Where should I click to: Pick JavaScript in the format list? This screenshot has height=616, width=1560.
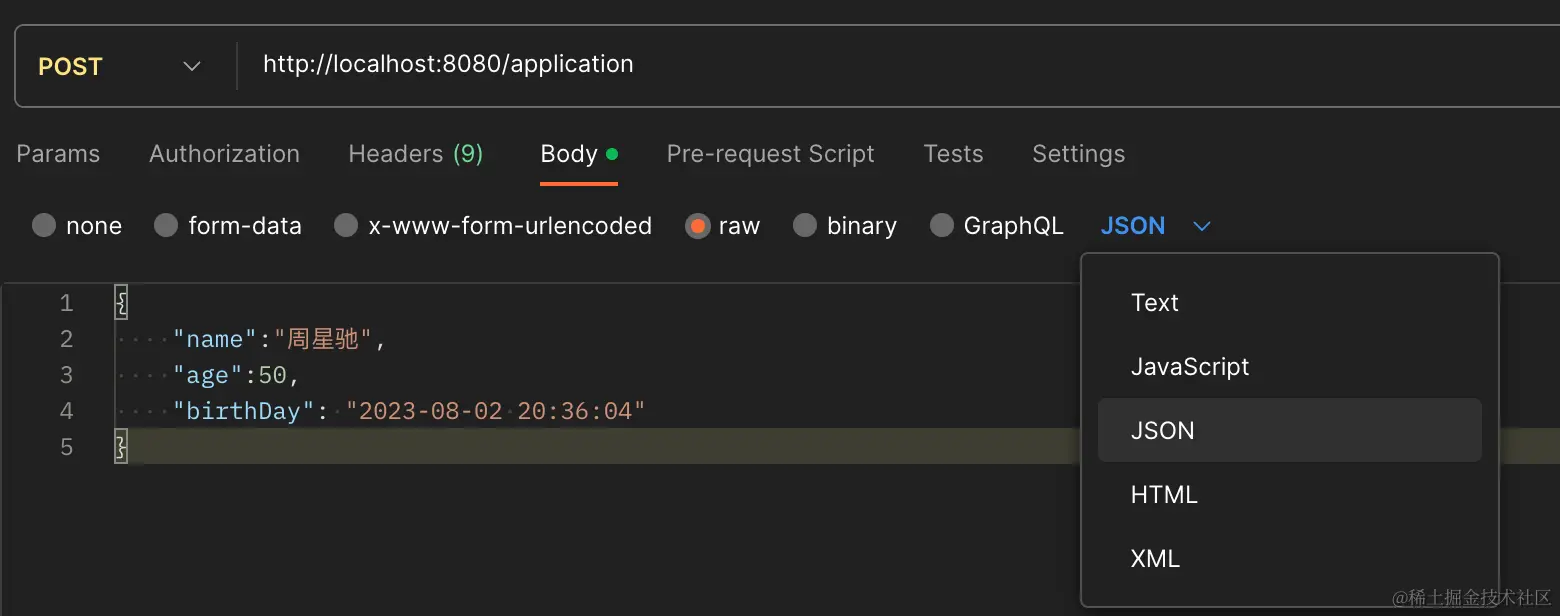point(1190,367)
